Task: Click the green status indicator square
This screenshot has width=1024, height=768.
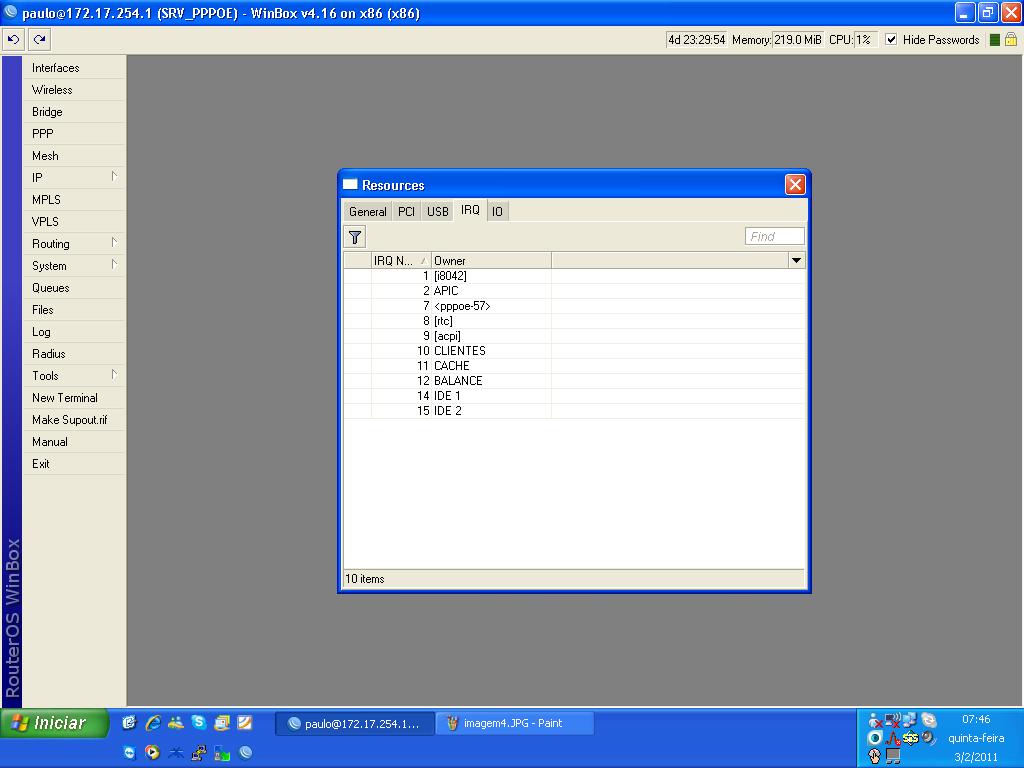Action: point(995,40)
